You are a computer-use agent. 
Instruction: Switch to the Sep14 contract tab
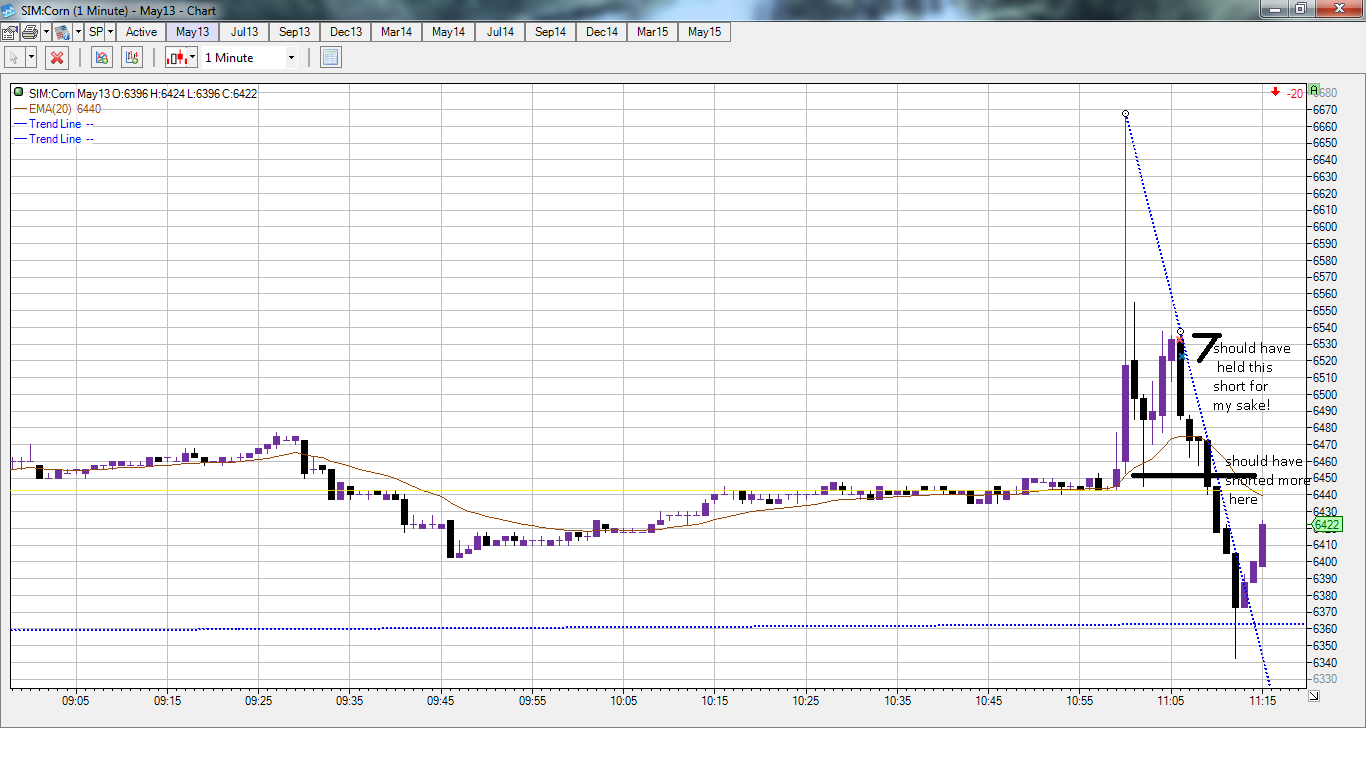click(551, 32)
